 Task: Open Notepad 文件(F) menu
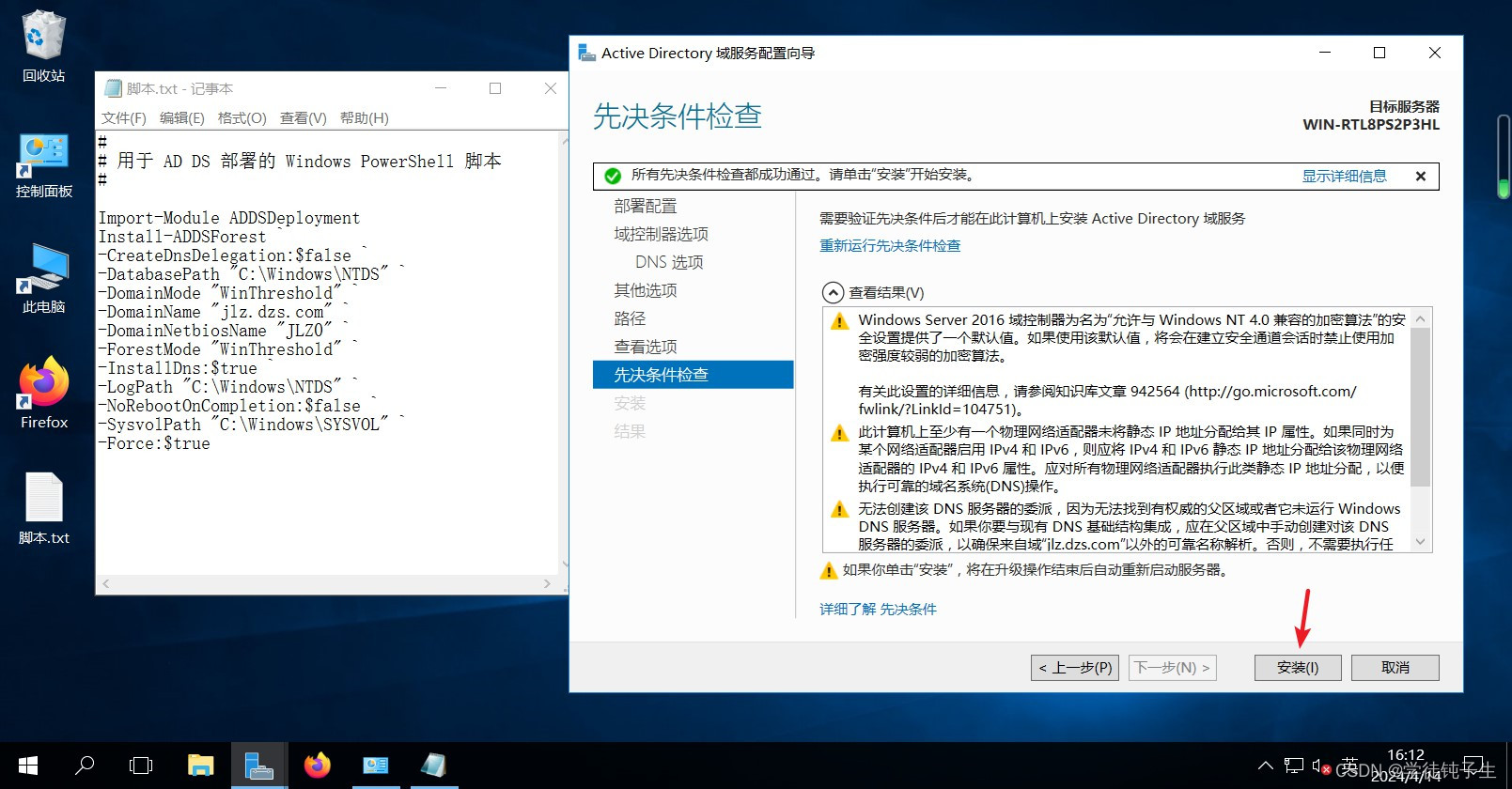pyautogui.click(x=124, y=117)
